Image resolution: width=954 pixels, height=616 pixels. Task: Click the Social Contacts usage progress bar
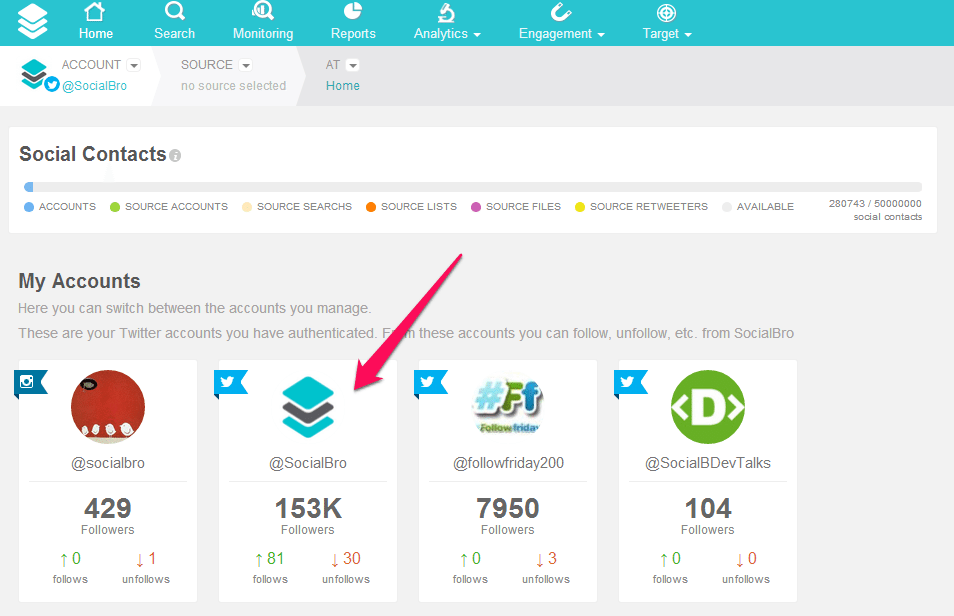coord(473,187)
